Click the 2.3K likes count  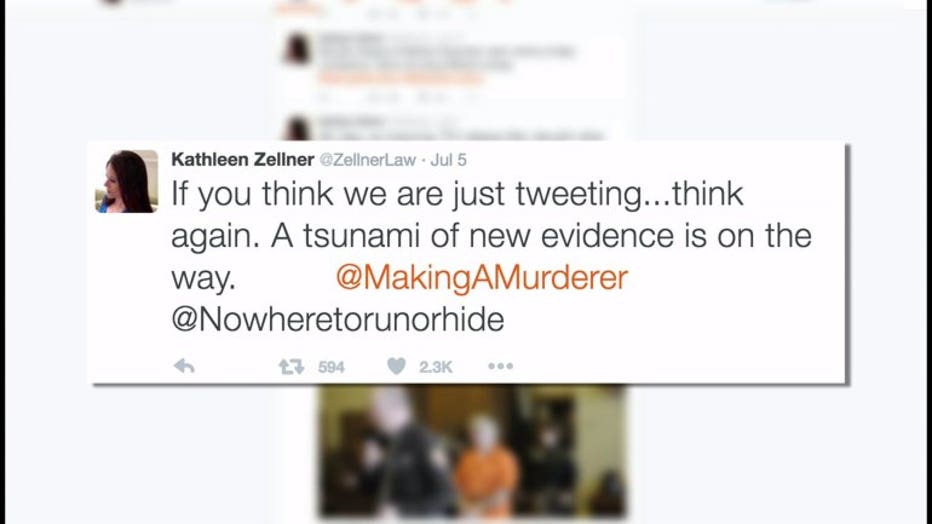[x=436, y=367]
